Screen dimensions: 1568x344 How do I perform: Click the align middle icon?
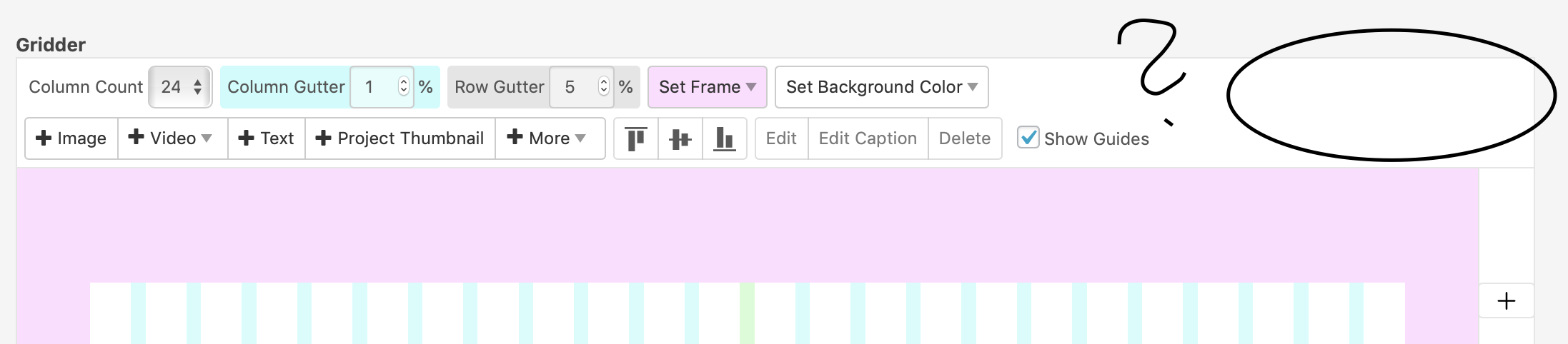(680, 138)
